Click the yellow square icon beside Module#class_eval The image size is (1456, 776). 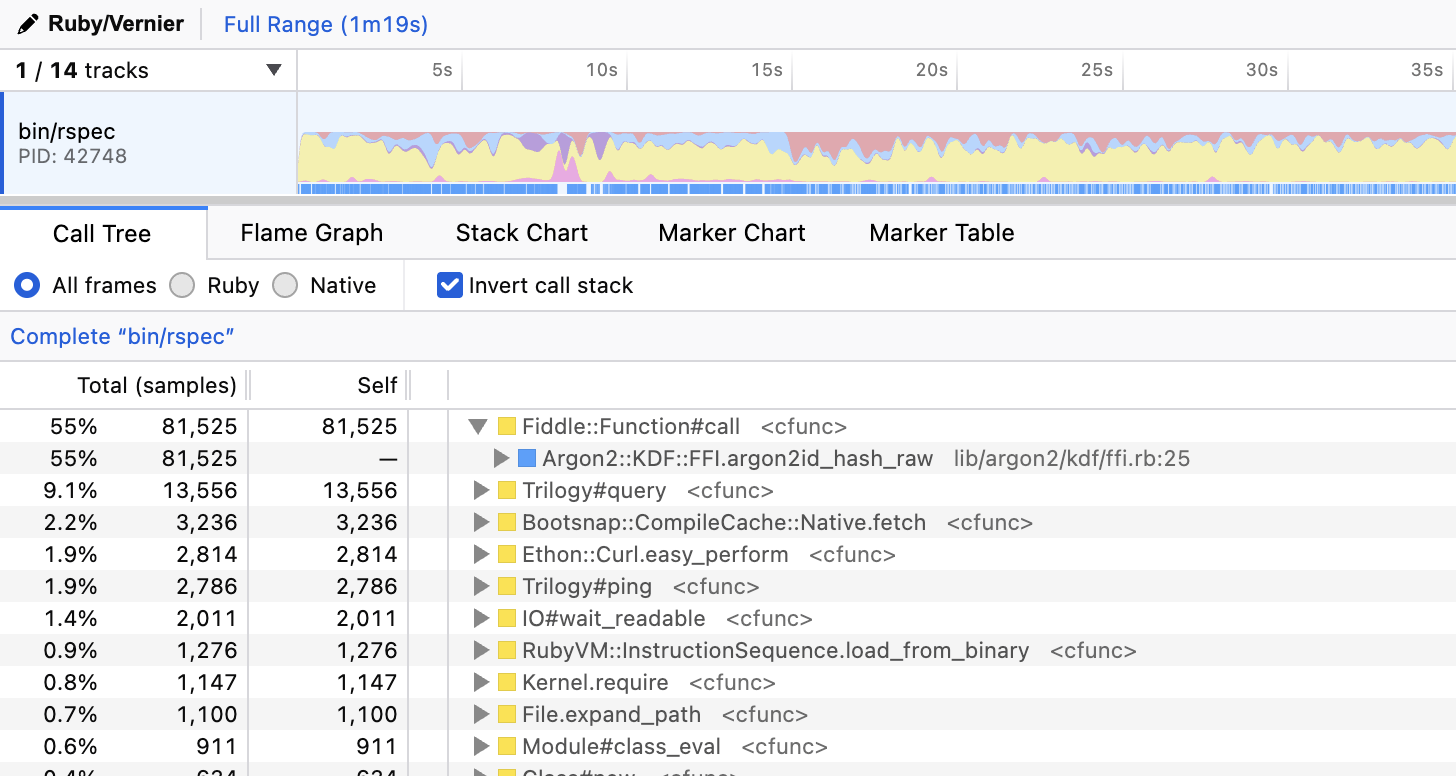pyautogui.click(x=507, y=747)
